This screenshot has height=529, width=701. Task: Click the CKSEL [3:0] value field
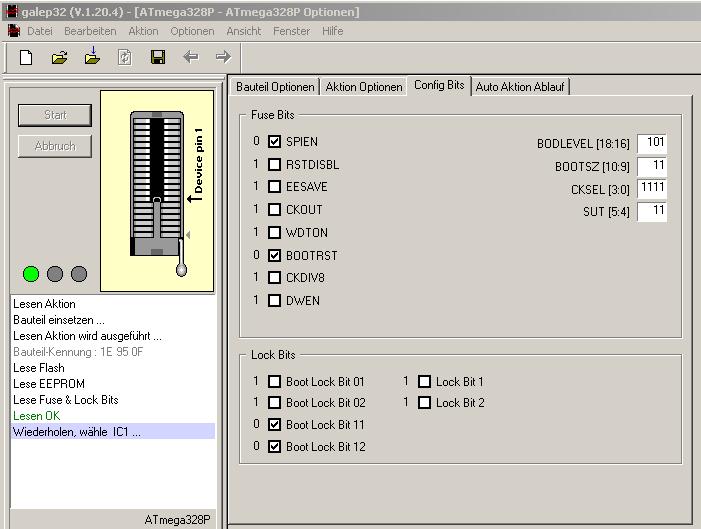point(652,188)
